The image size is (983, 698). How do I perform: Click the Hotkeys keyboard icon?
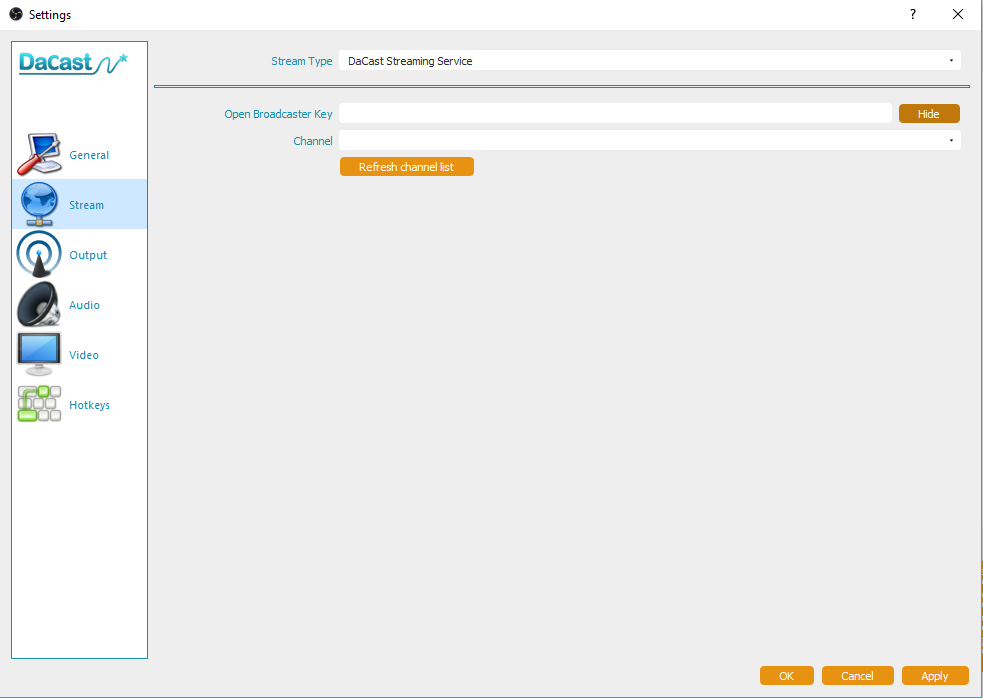[x=39, y=404]
